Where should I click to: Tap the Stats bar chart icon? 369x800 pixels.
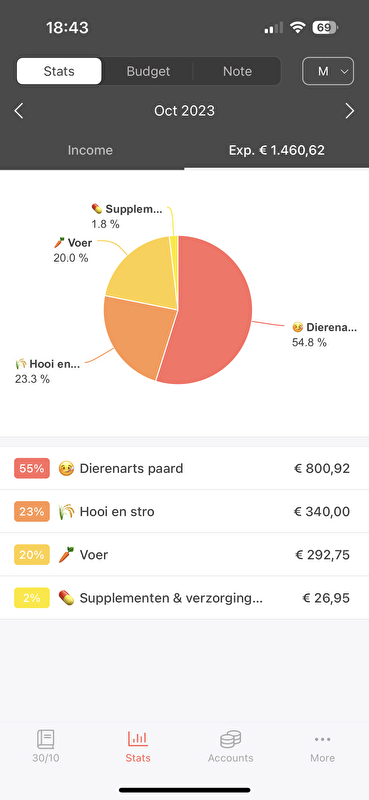pos(138,738)
